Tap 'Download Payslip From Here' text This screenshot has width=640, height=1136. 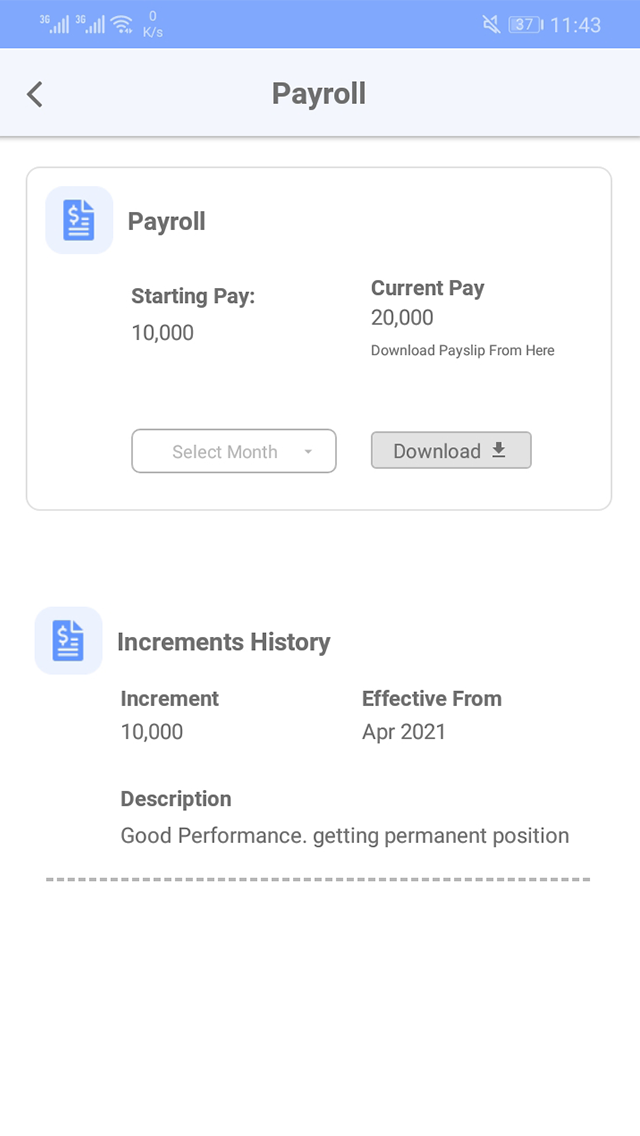(462, 351)
